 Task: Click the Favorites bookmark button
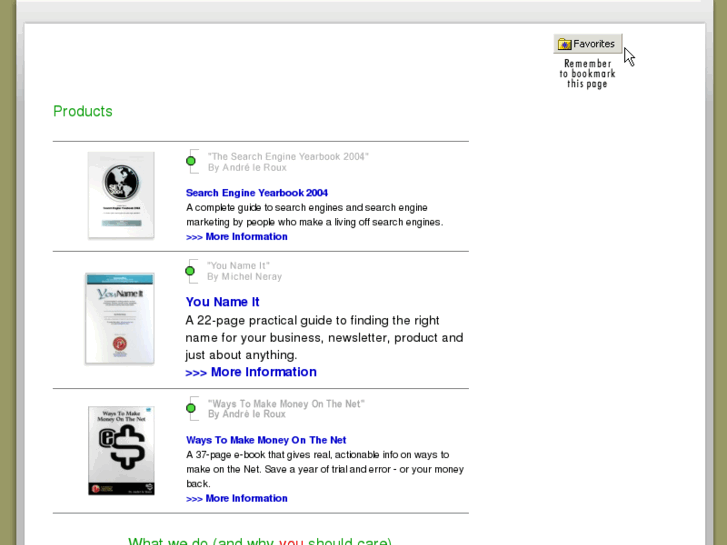pyautogui.click(x=587, y=44)
